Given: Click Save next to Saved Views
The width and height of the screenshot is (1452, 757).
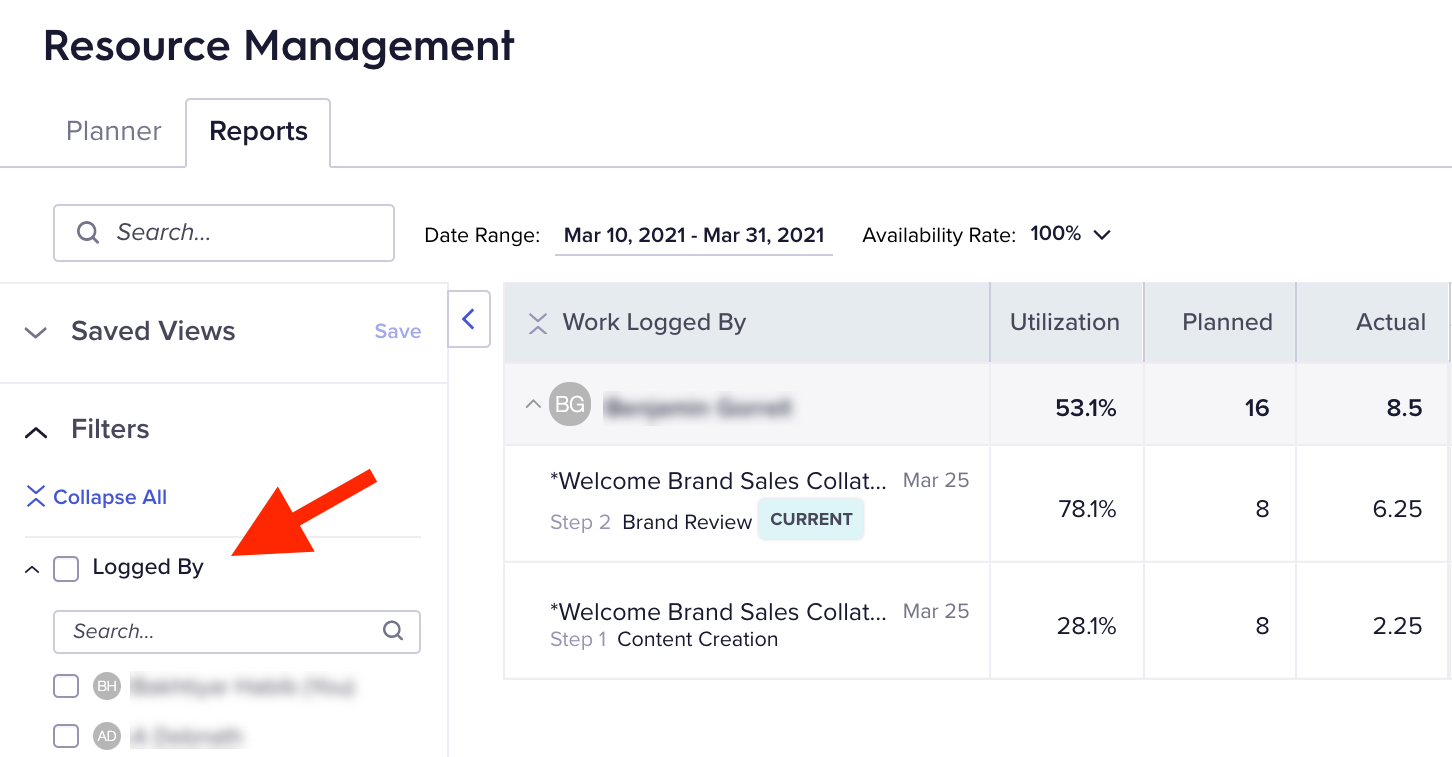Looking at the screenshot, I should tap(398, 331).
